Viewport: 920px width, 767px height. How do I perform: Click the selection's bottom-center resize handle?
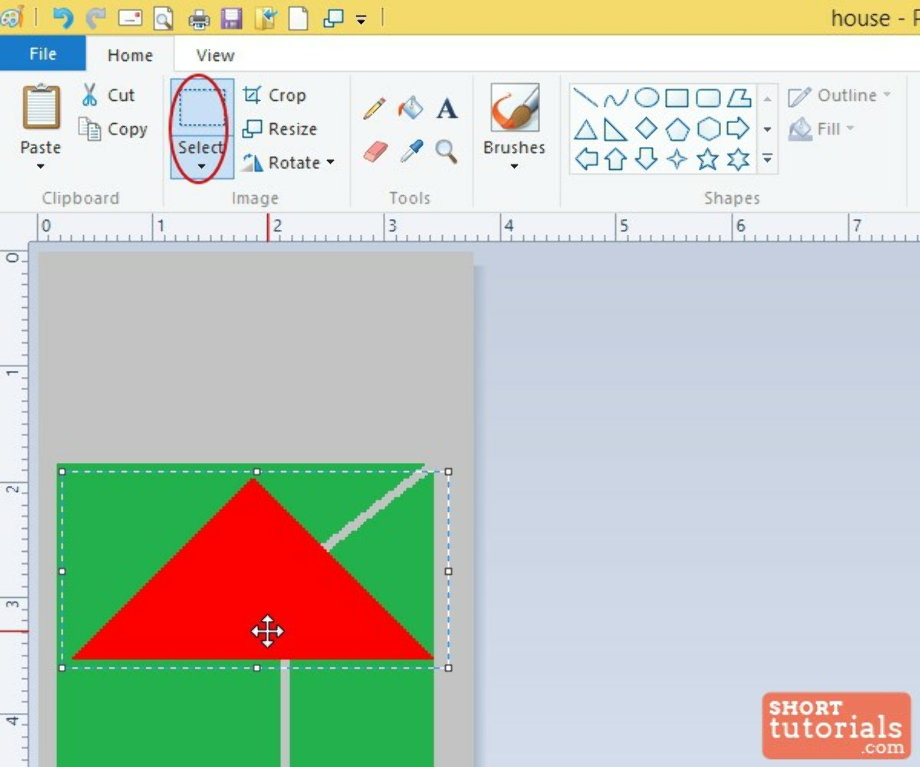(x=256, y=668)
